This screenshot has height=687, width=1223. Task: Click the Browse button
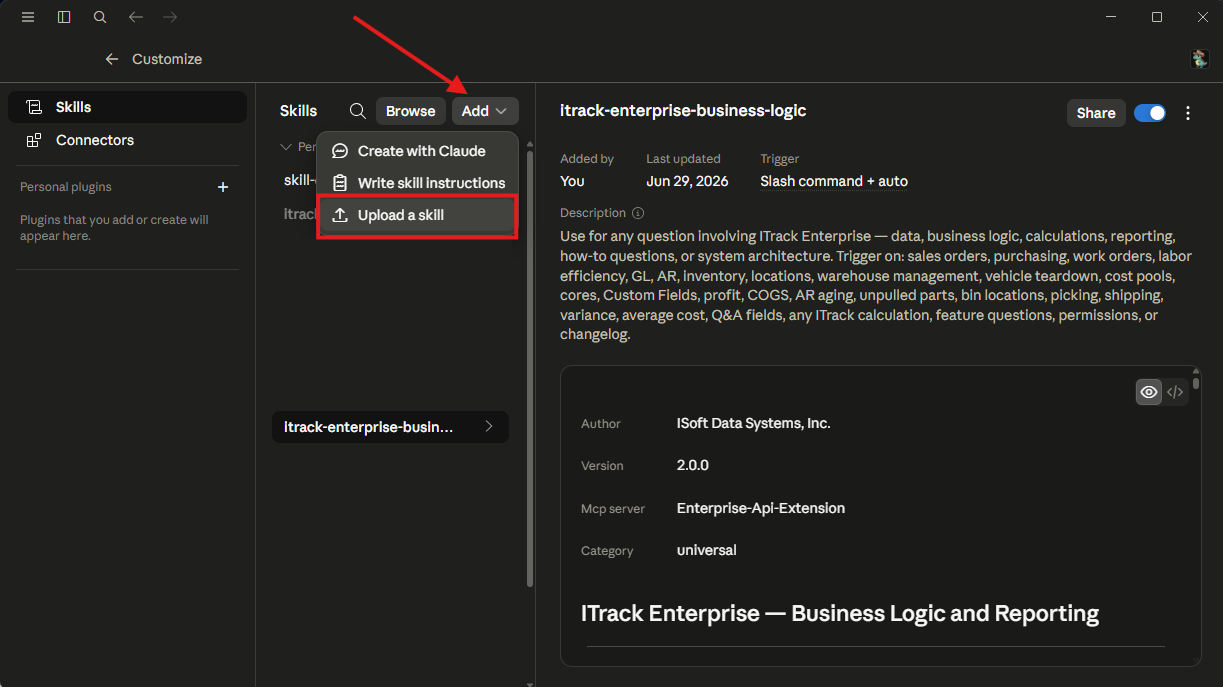411,111
